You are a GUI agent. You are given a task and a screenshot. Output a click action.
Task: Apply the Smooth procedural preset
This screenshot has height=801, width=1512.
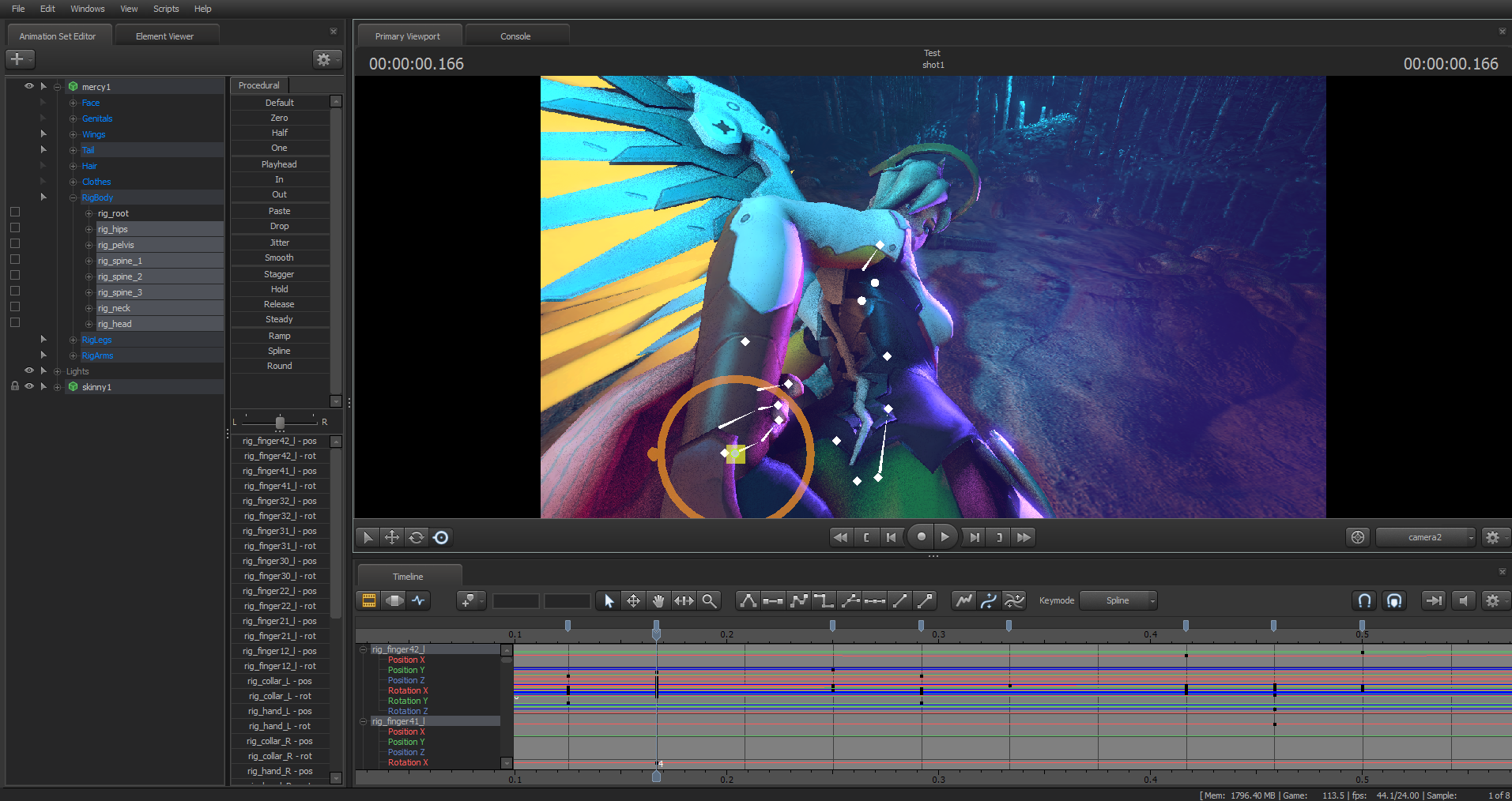pyautogui.click(x=279, y=258)
